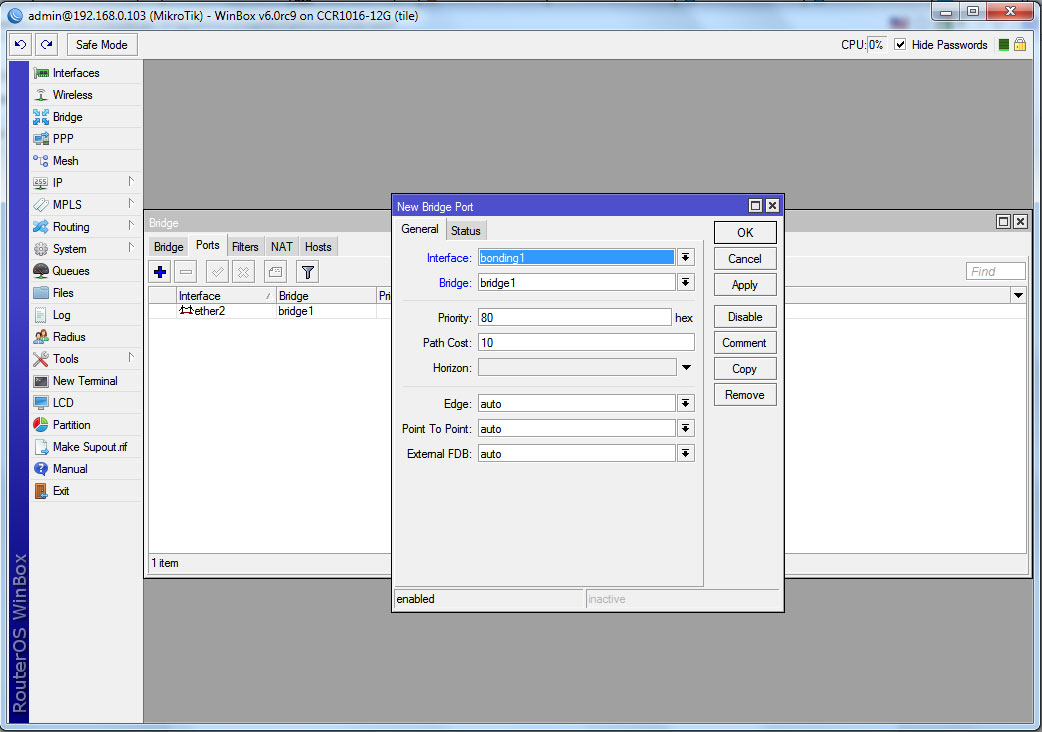Click the OK button
1042x732 pixels.
tap(744, 232)
